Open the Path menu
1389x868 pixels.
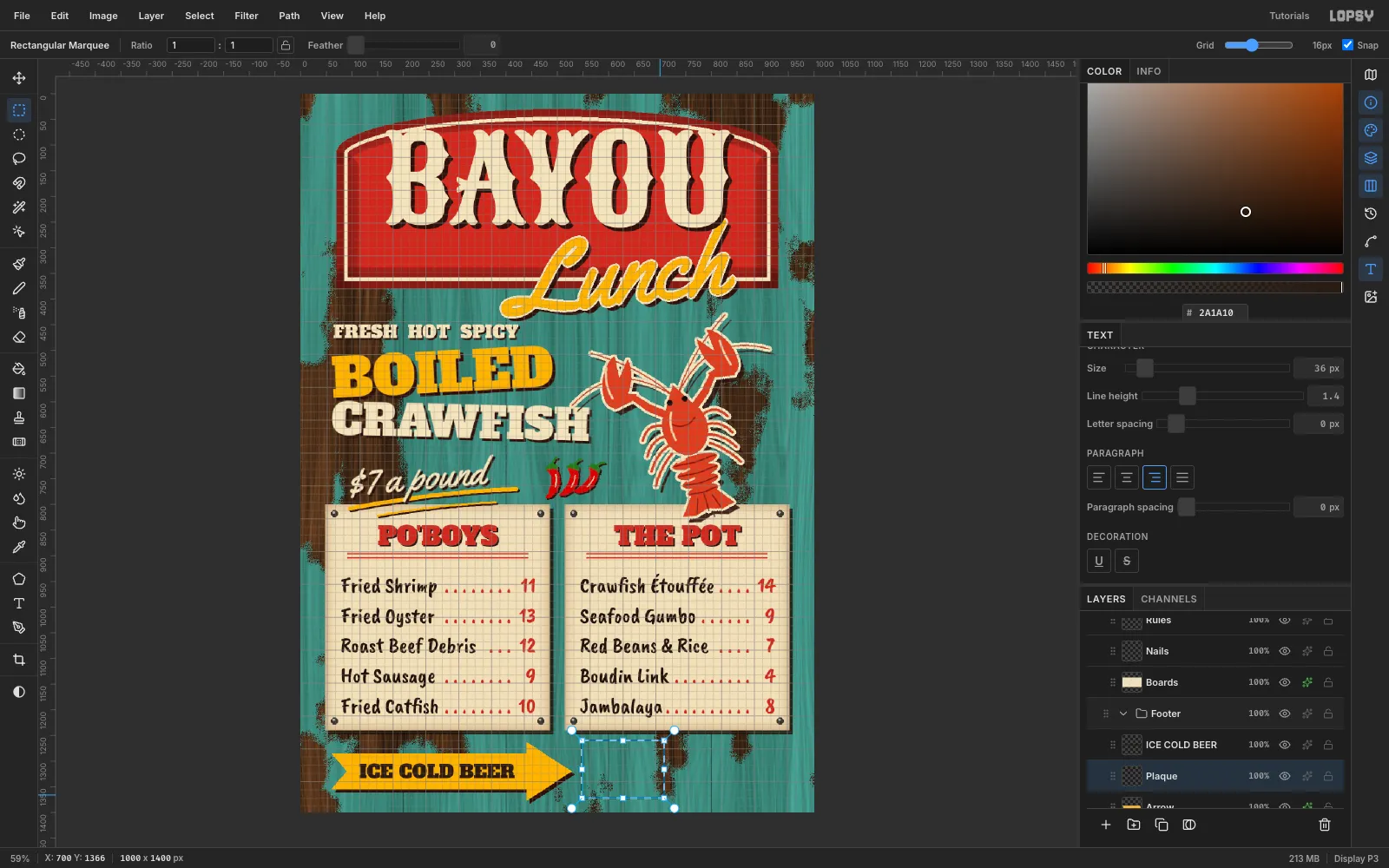[x=289, y=16]
